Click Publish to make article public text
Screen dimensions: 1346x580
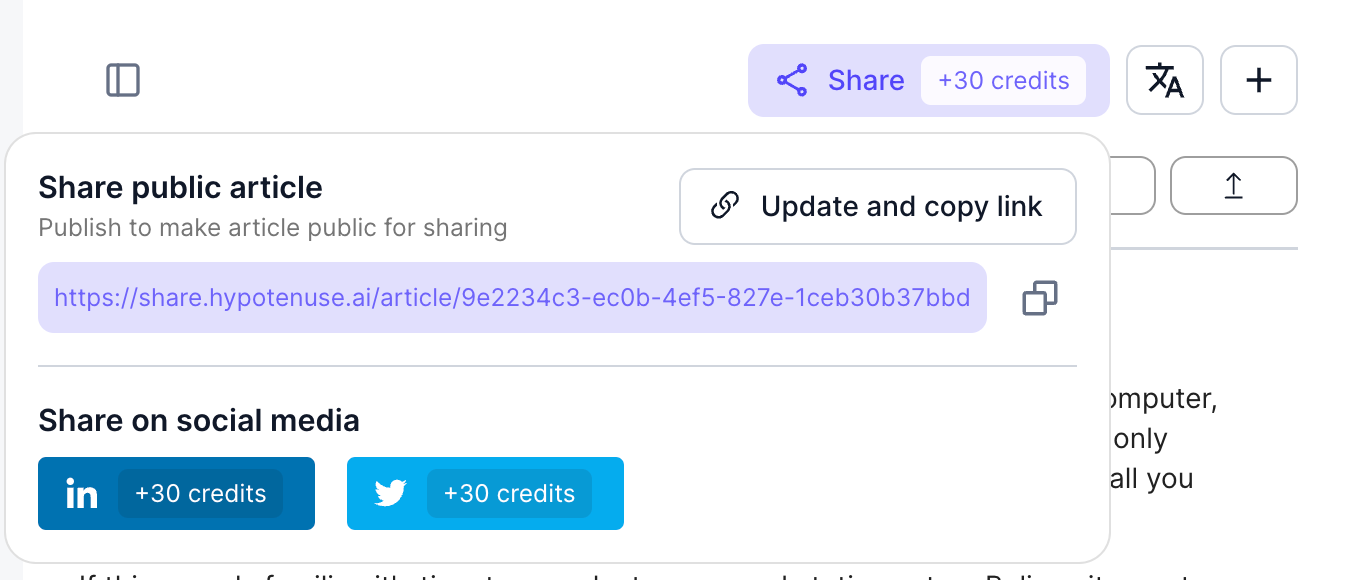pyautogui.click(x=273, y=228)
